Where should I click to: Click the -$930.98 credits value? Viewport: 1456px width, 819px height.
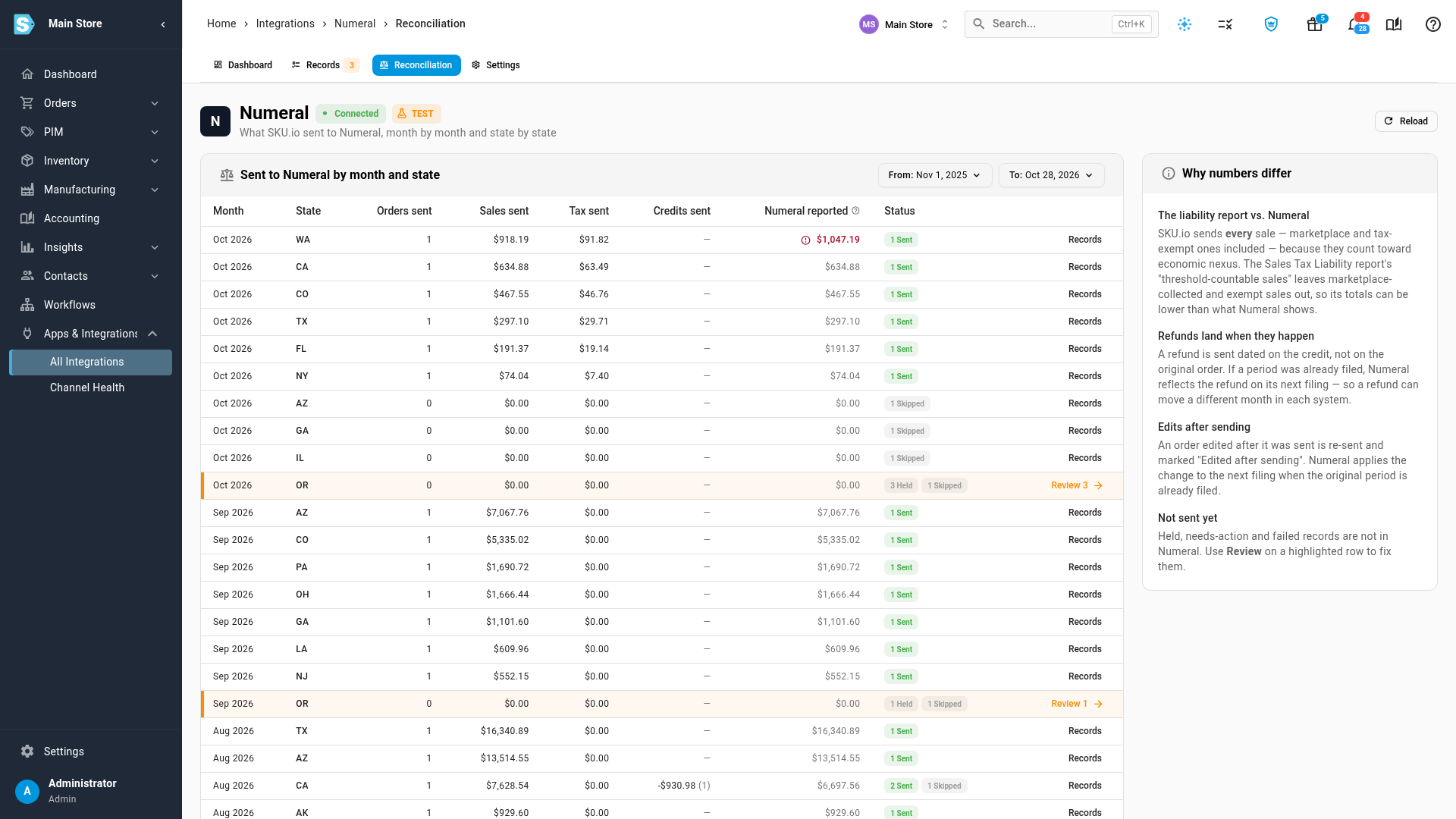pos(676,786)
